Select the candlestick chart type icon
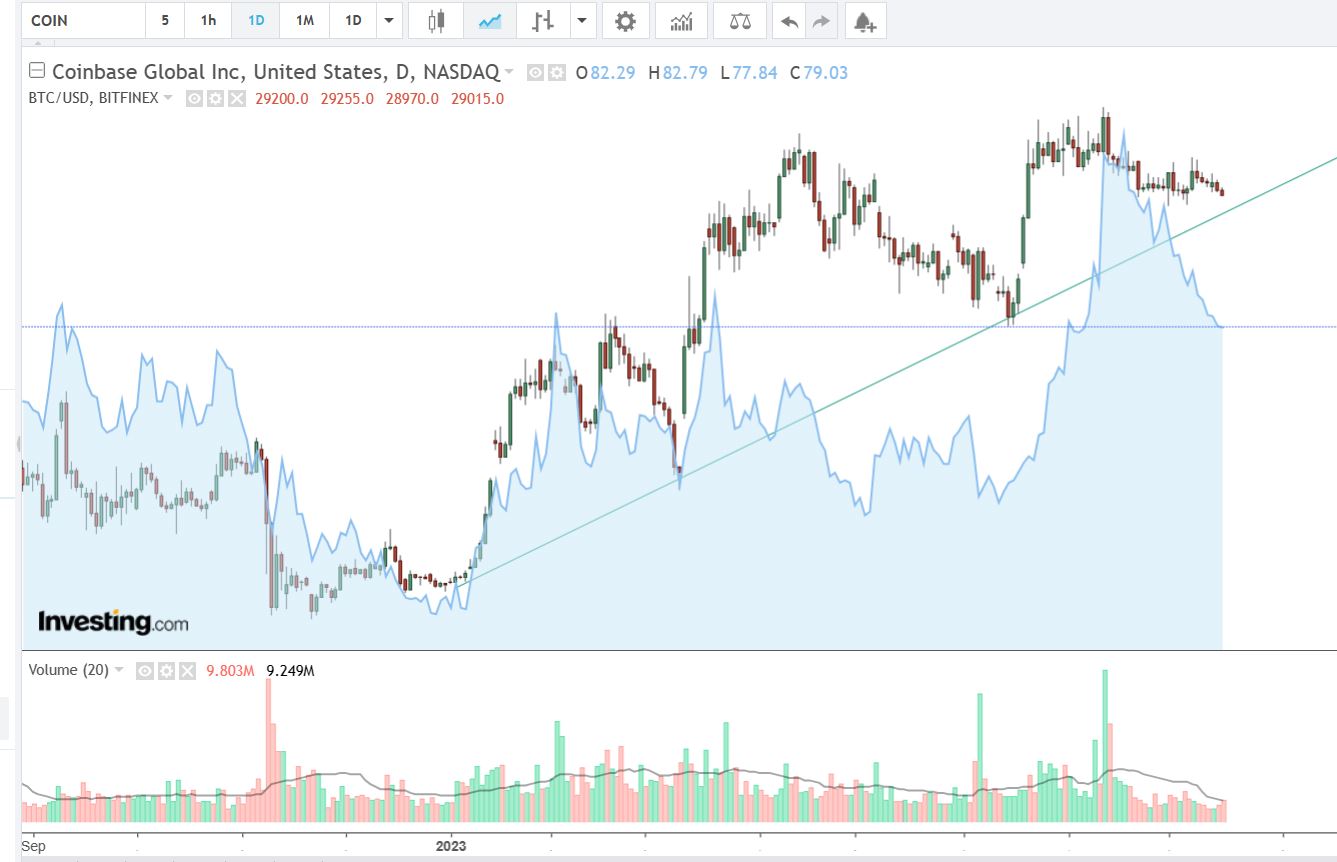Screen dimensions: 1337x862 pyautogui.click(x=435, y=21)
